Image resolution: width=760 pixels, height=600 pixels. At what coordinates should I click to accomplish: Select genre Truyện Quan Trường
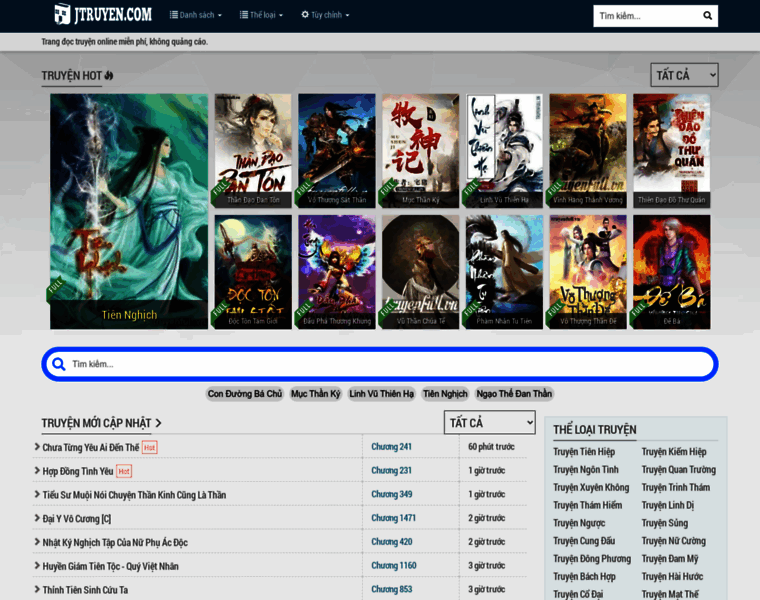679,470
